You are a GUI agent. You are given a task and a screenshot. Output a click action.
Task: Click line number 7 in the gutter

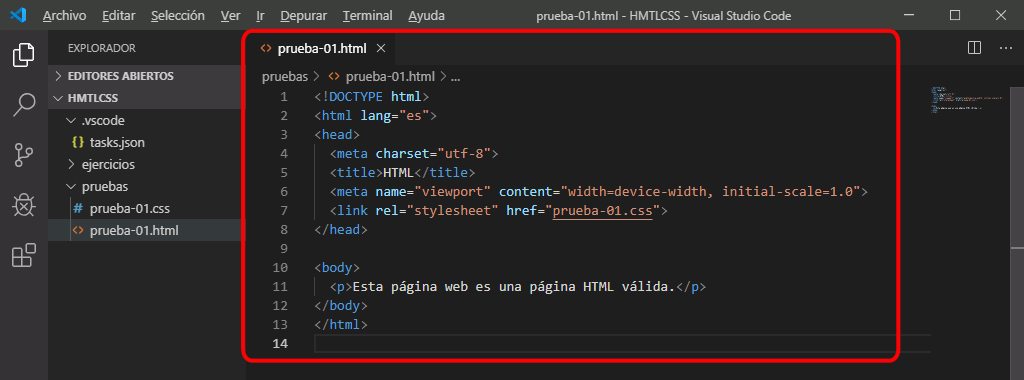point(283,211)
